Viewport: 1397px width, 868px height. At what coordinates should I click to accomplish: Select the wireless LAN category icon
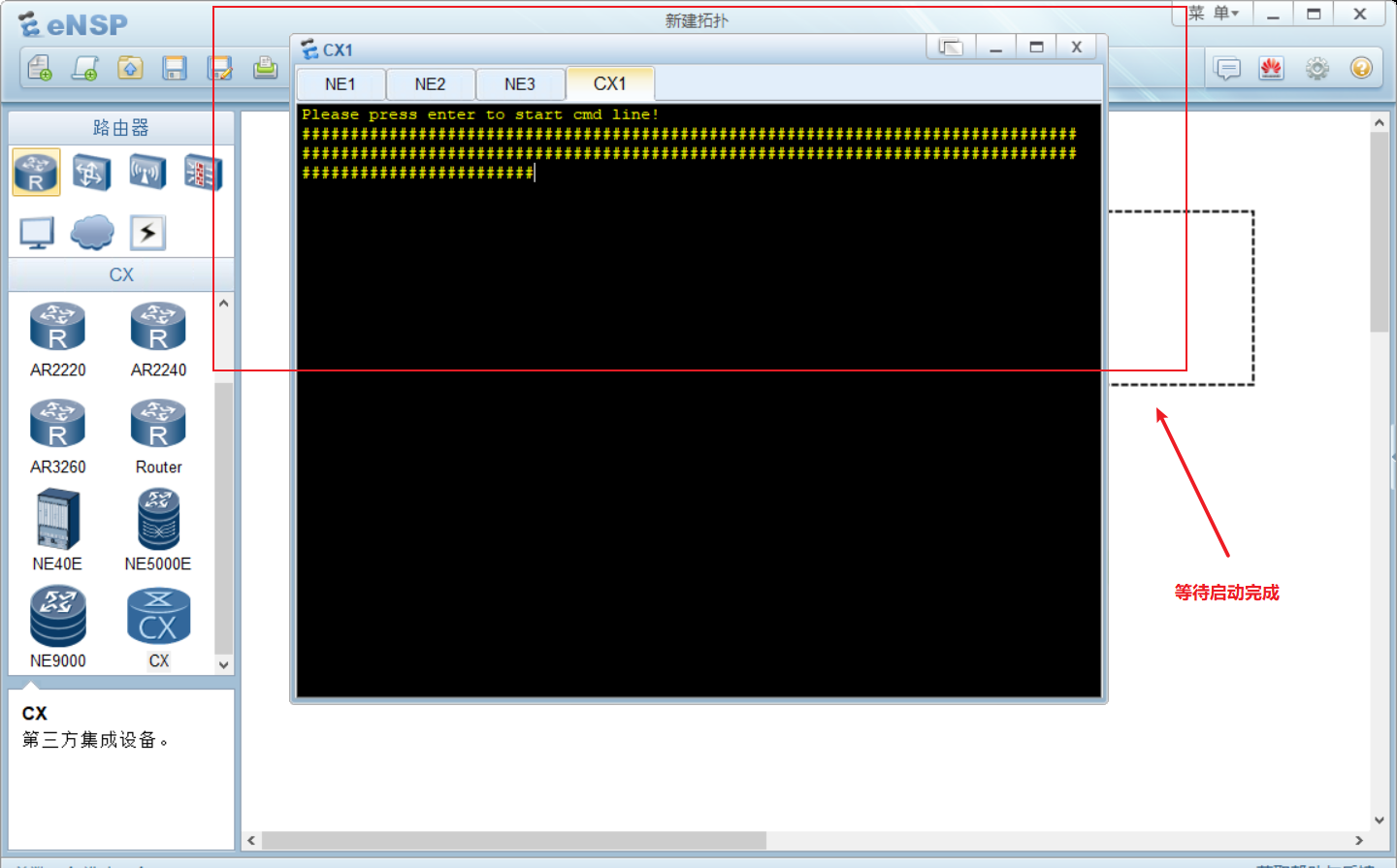[147, 173]
